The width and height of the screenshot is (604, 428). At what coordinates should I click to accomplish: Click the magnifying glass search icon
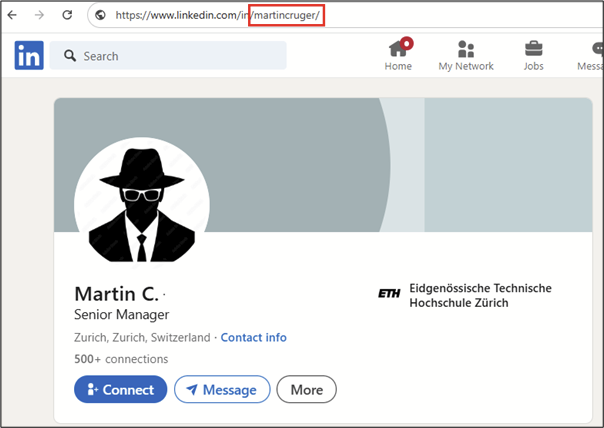tap(70, 55)
